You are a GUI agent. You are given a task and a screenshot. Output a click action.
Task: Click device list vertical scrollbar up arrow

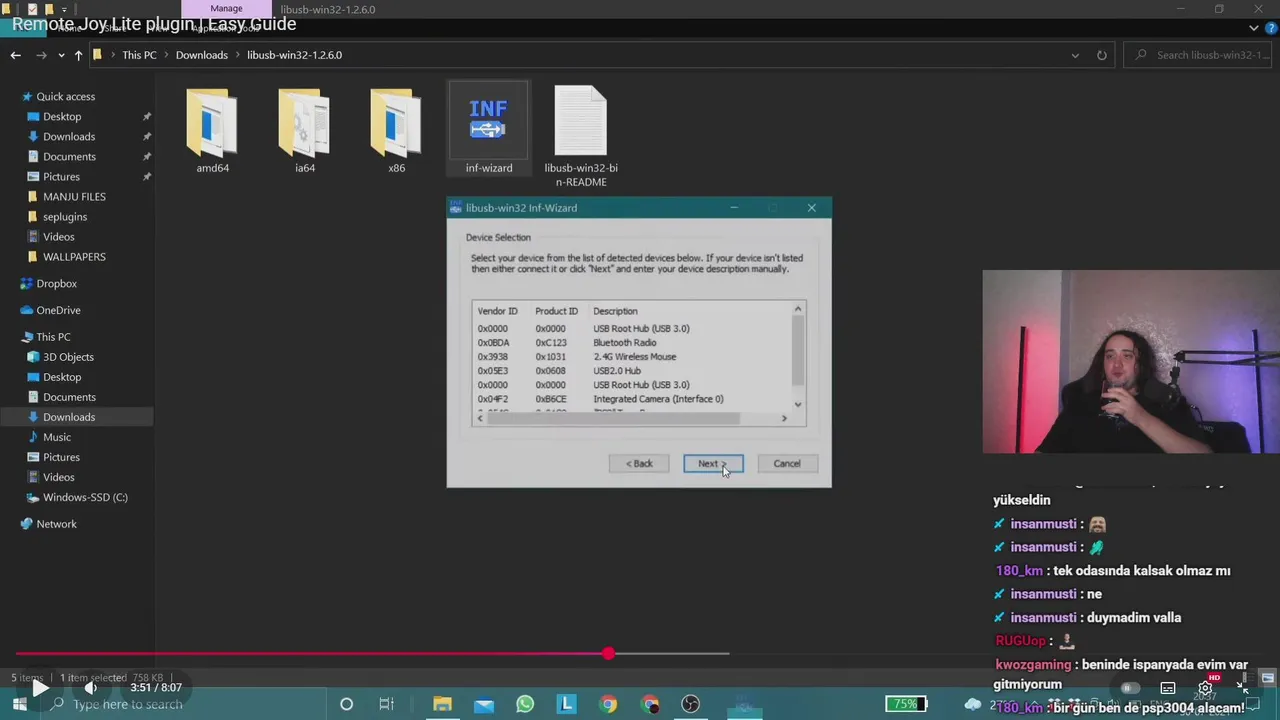[x=798, y=309]
